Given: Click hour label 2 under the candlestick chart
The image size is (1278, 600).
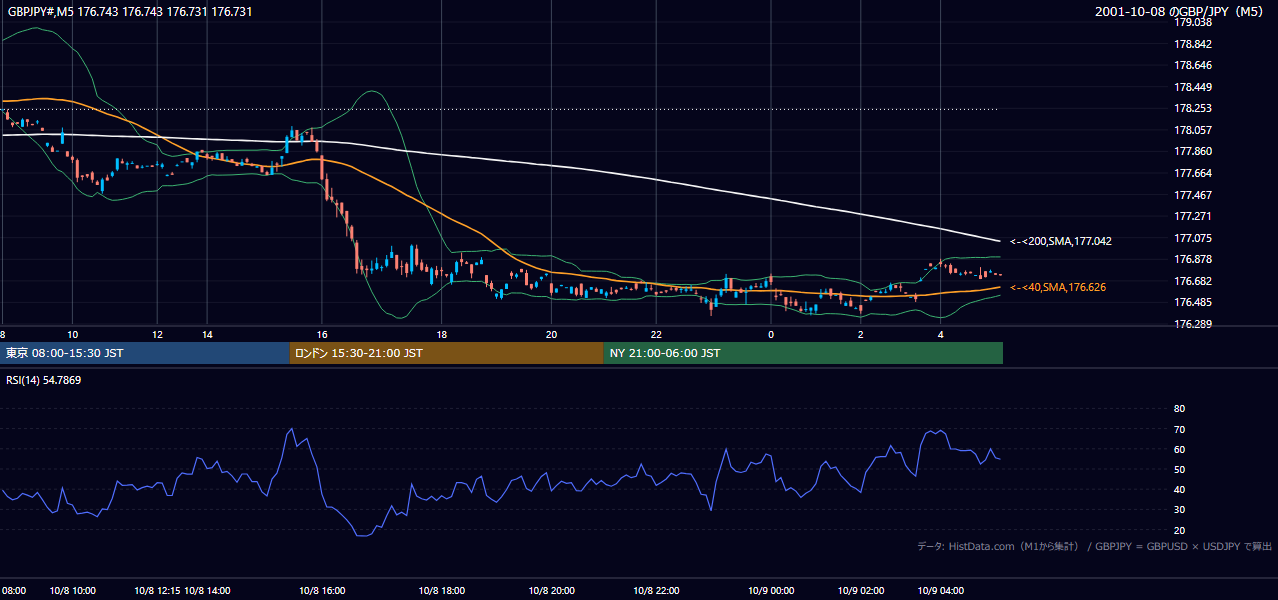Looking at the screenshot, I should point(861,334).
